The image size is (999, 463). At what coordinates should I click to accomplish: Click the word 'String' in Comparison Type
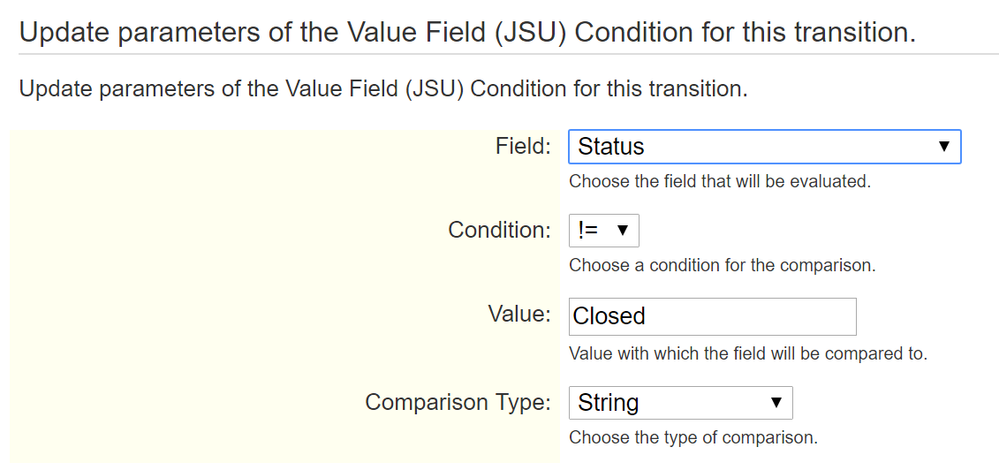[608, 403]
